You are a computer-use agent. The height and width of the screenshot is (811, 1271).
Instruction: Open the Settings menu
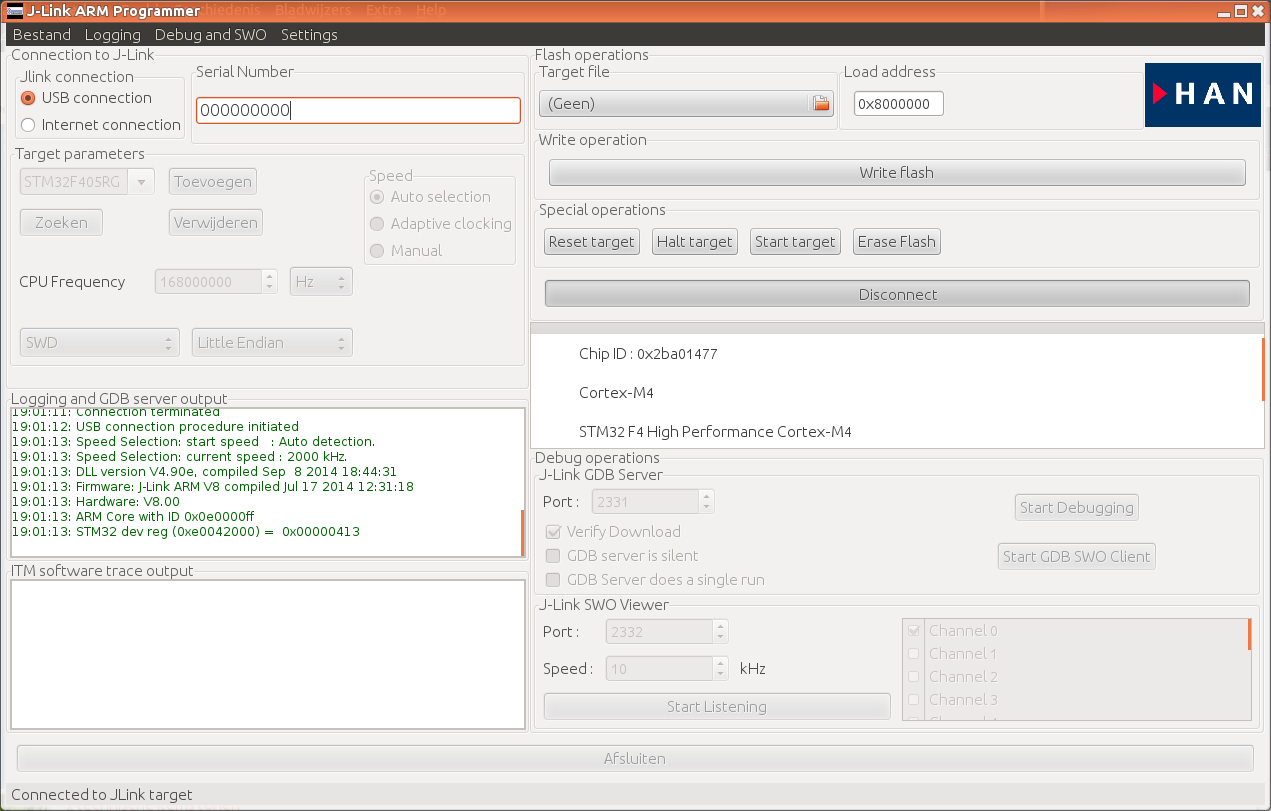309,35
